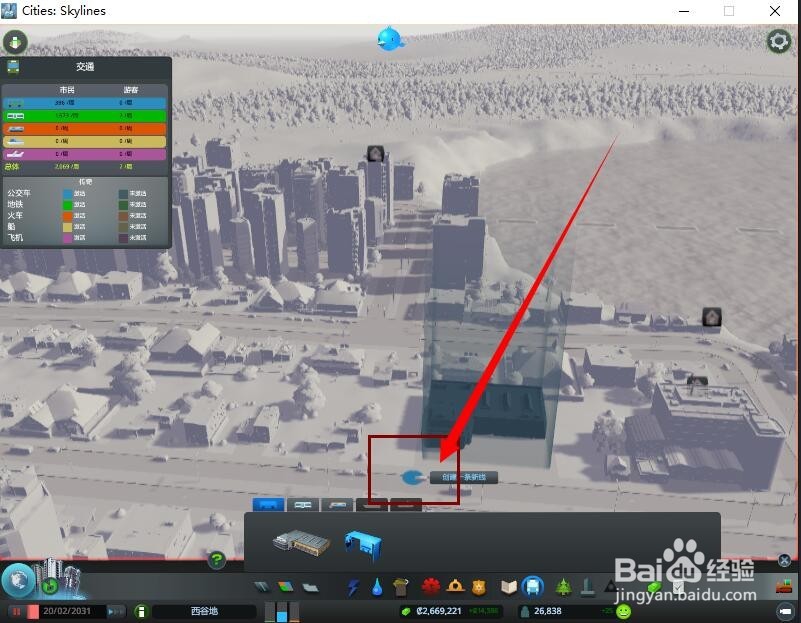Click the city name 西谷地
The width and height of the screenshot is (801, 623).
[204, 611]
